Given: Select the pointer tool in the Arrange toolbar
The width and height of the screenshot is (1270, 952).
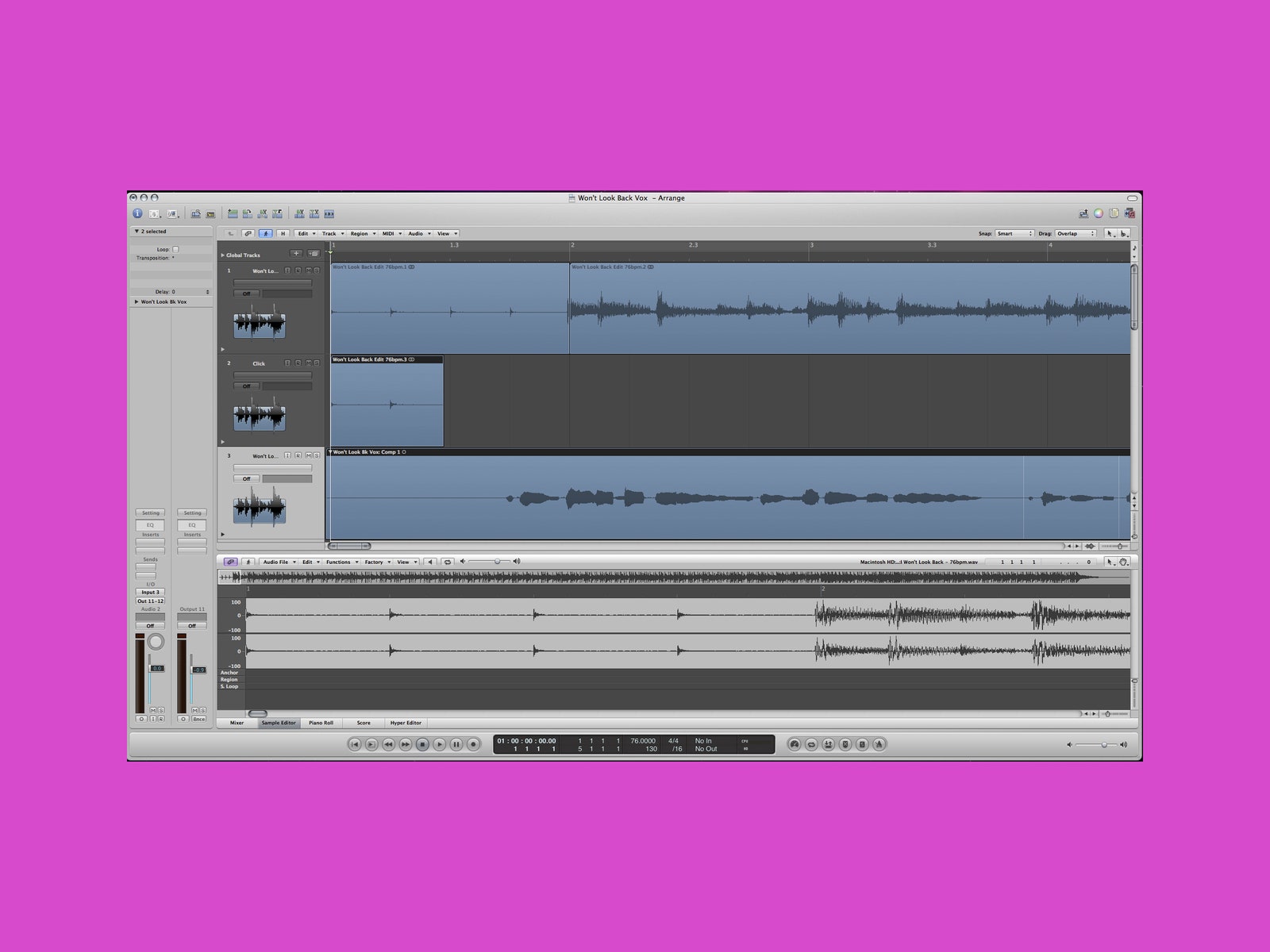Looking at the screenshot, I should [x=1110, y=234].
